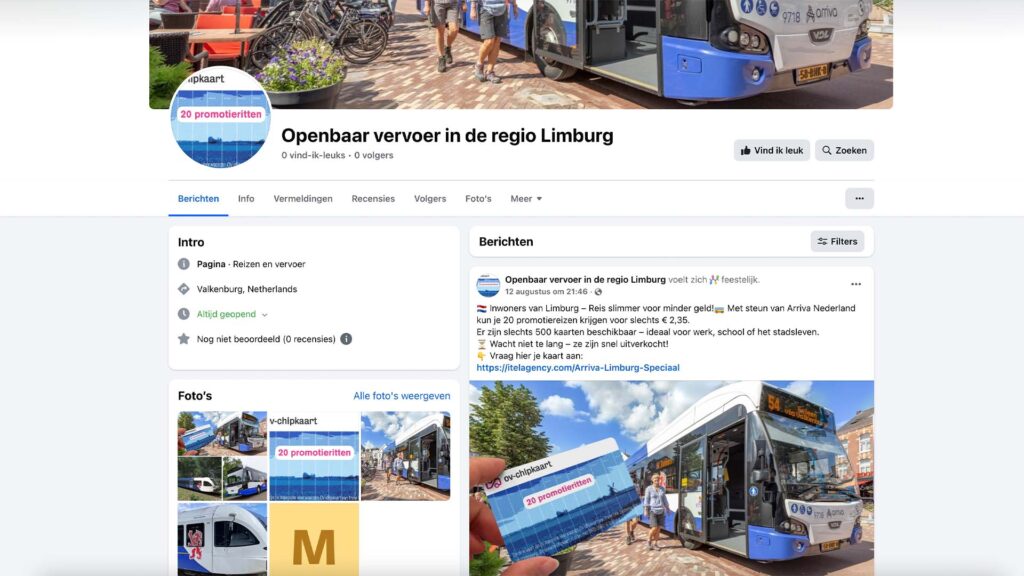Click the page info icon beside Pagina
1024x576 pixels.
184,264
